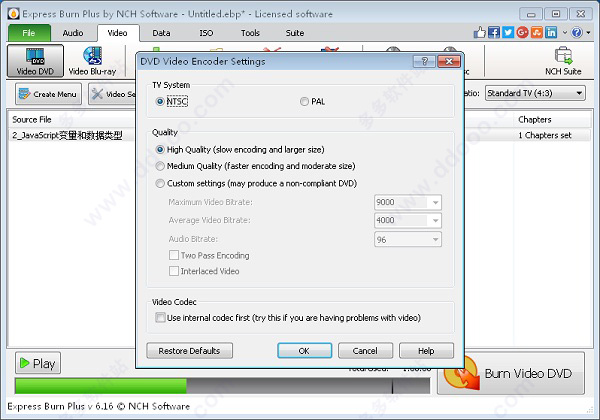Click the Cancel button in dialog
600x420 pixels.
[365, 351]
